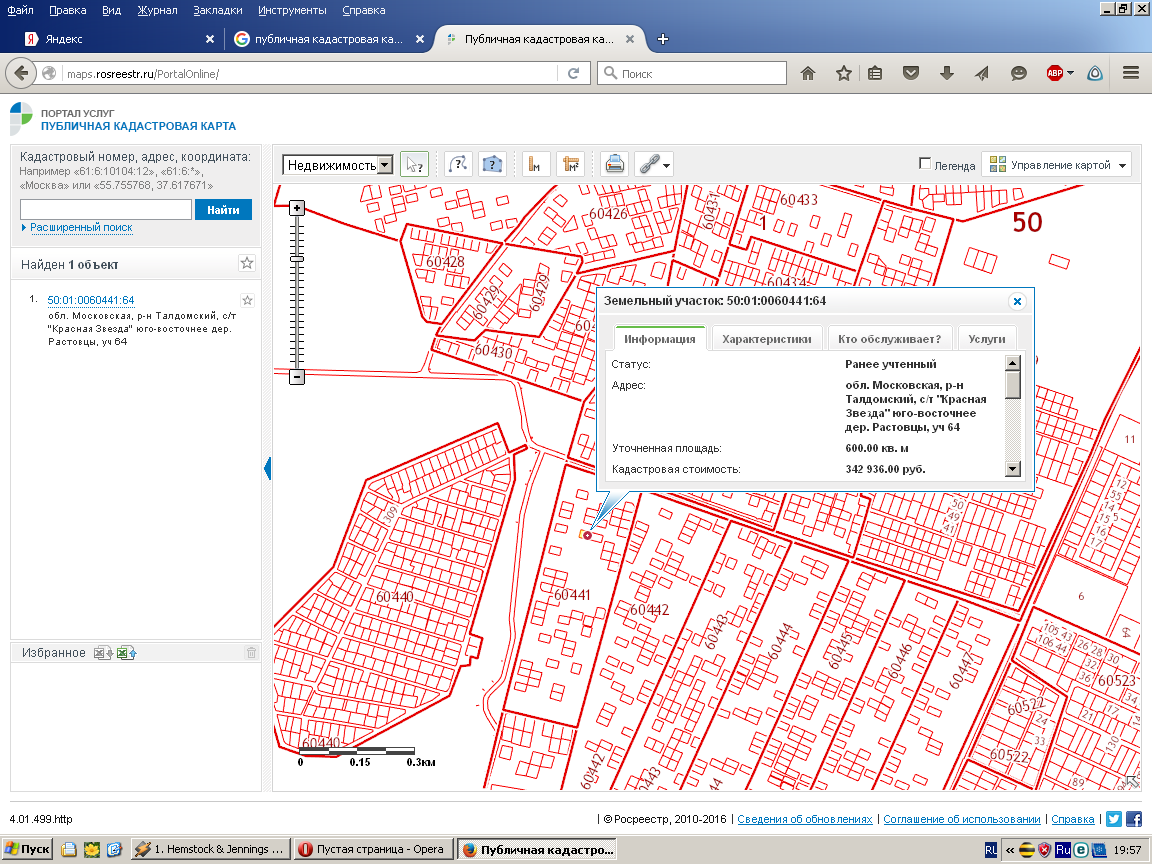Click the identify along line tool
Viewport: 1152px width, 864px height.
click(458, 165)
